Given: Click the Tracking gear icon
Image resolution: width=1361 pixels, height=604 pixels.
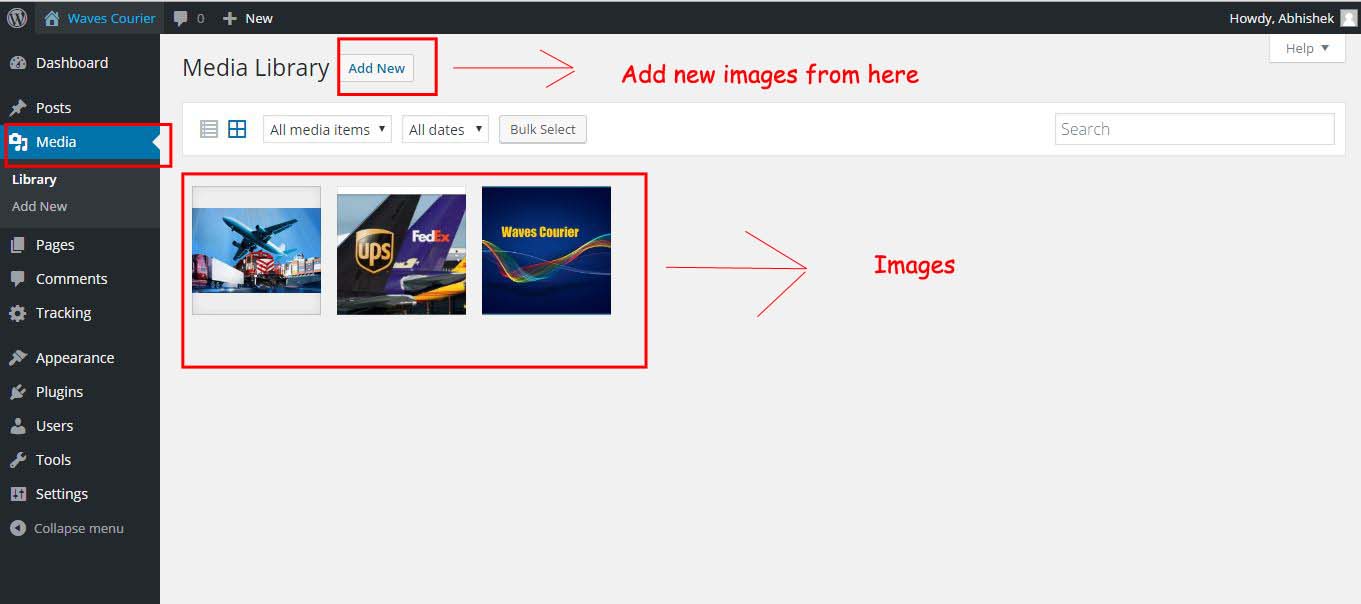Looking at the screenshot, I should [x=18, y=313].
